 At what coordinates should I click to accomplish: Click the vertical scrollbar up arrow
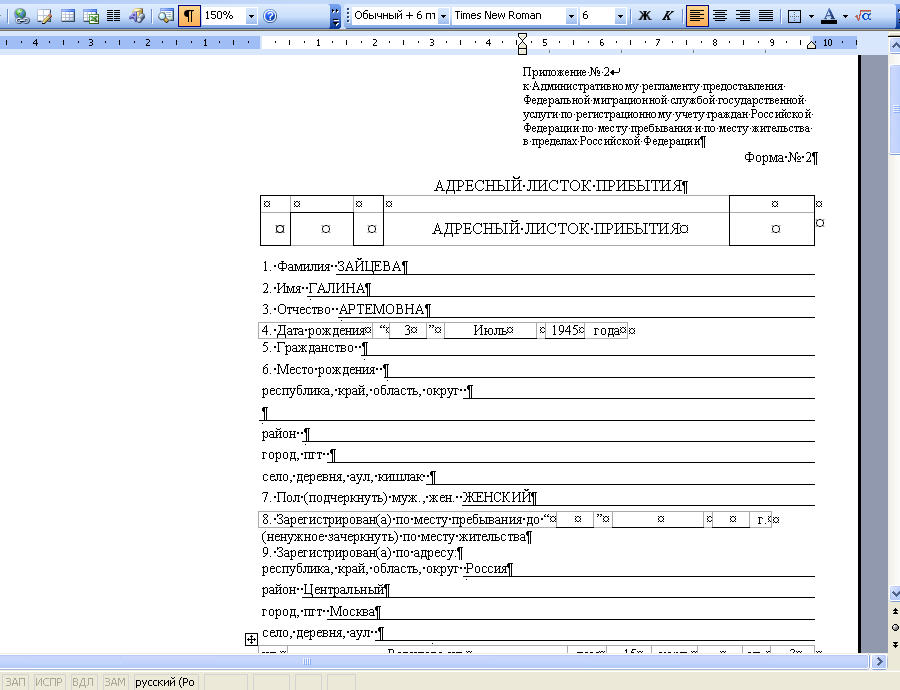tap(894, 45)
